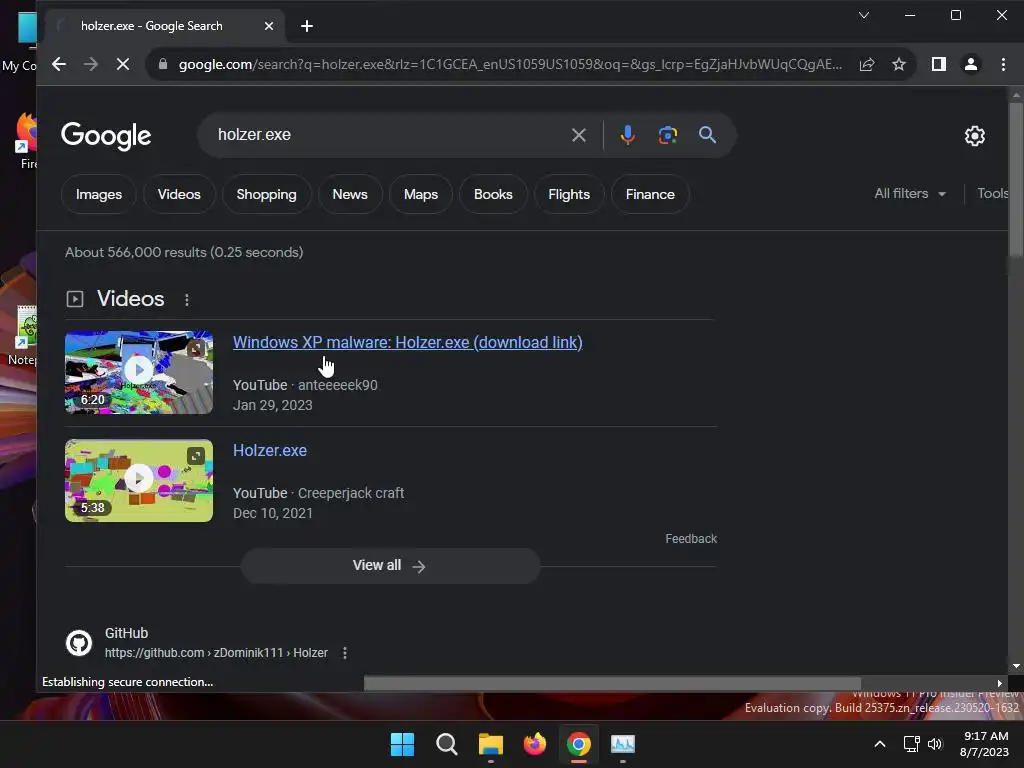Click the magnifier search button
Viewport: 1024px width, 768px height.
click(x=707, y=135)
